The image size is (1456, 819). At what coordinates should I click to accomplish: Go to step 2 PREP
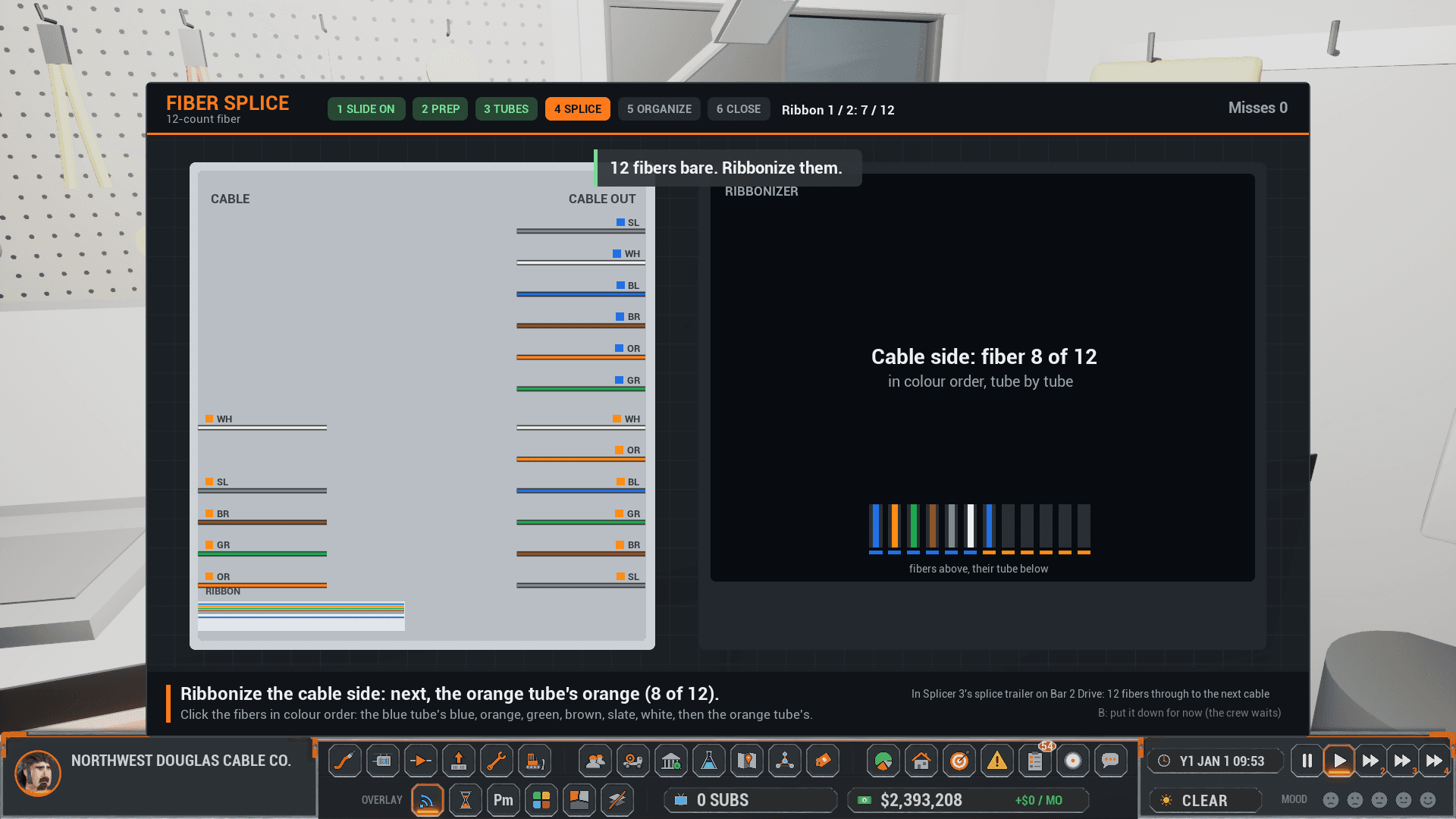tap(441, 109)
